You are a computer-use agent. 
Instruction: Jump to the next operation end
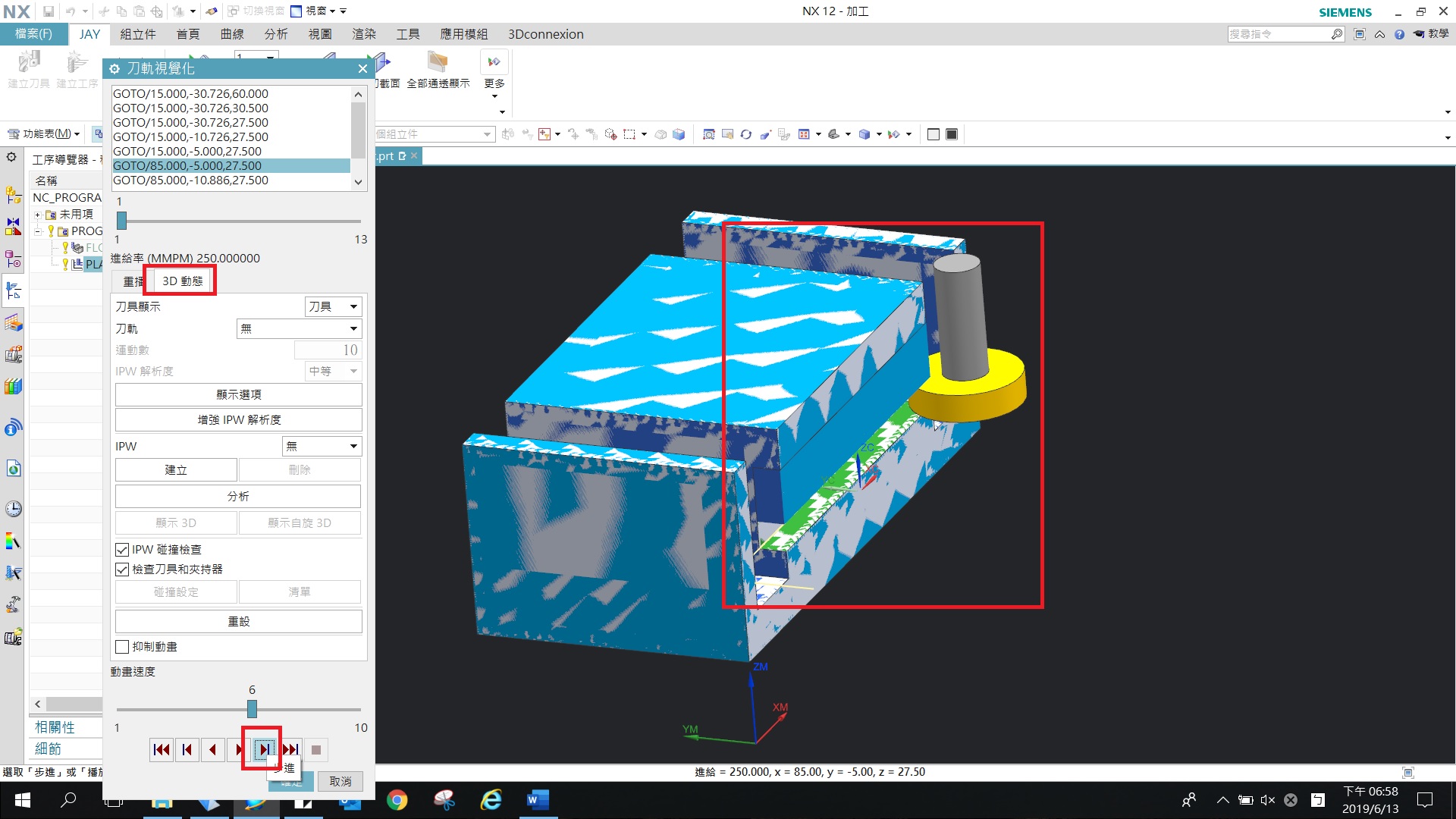(x=290, y=750)
